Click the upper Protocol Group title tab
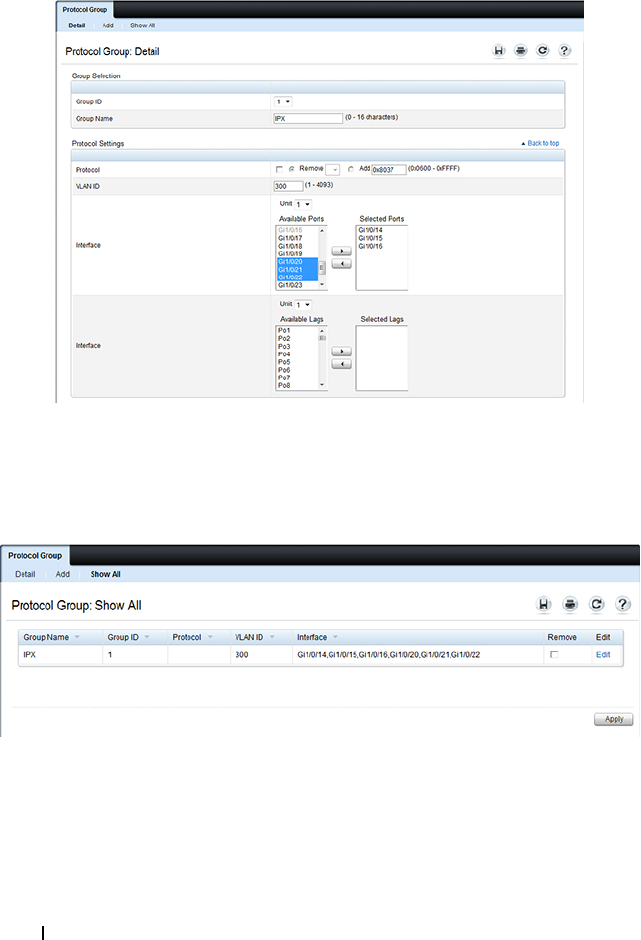This screenshot has height=940, width=641. (85, 10)
